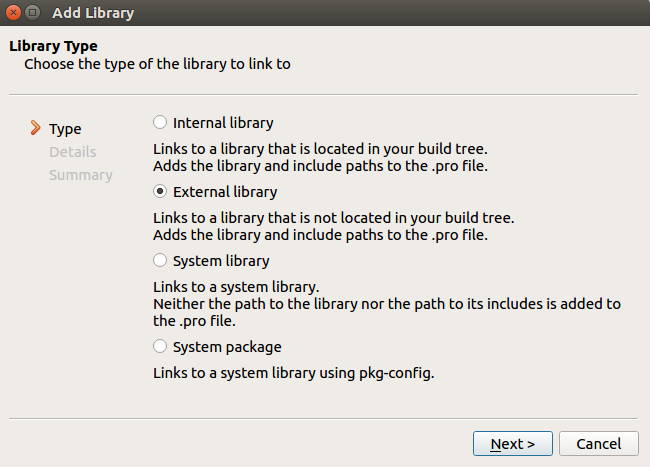
Task: Click the Next button
Action: [x=513, y=443]
